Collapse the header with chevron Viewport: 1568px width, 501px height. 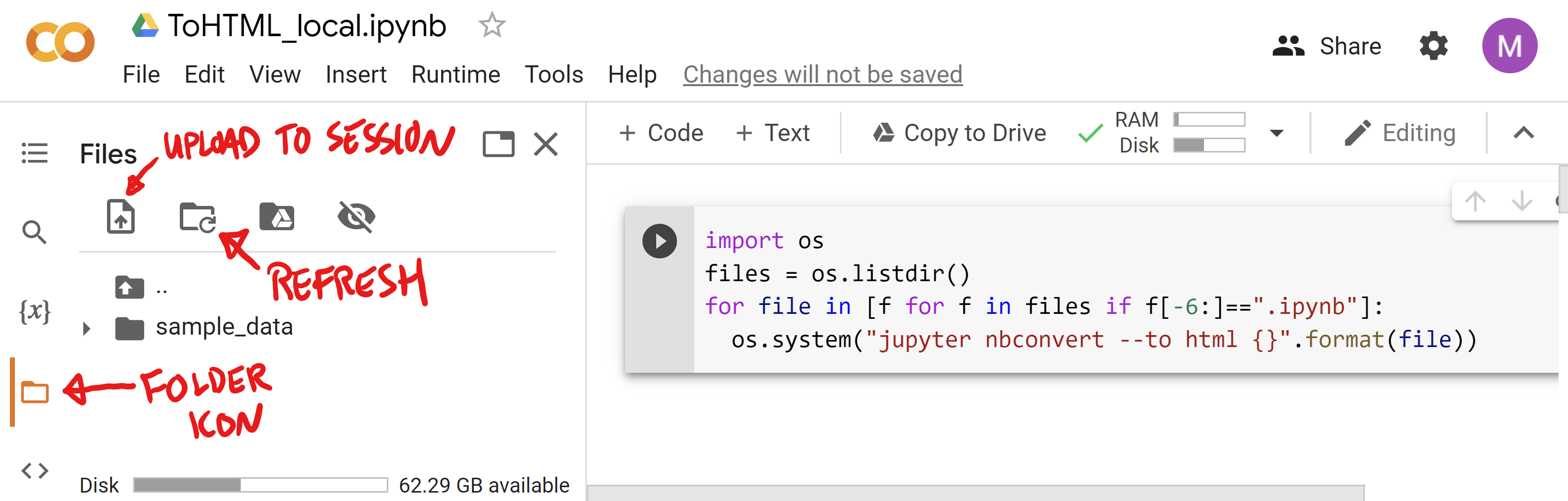(1523, 133)
